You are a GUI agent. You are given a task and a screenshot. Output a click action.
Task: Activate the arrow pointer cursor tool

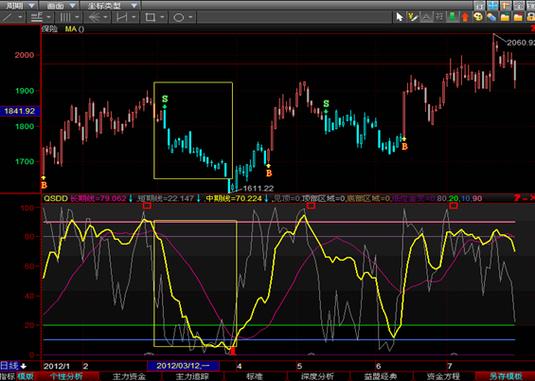(399, 17)
